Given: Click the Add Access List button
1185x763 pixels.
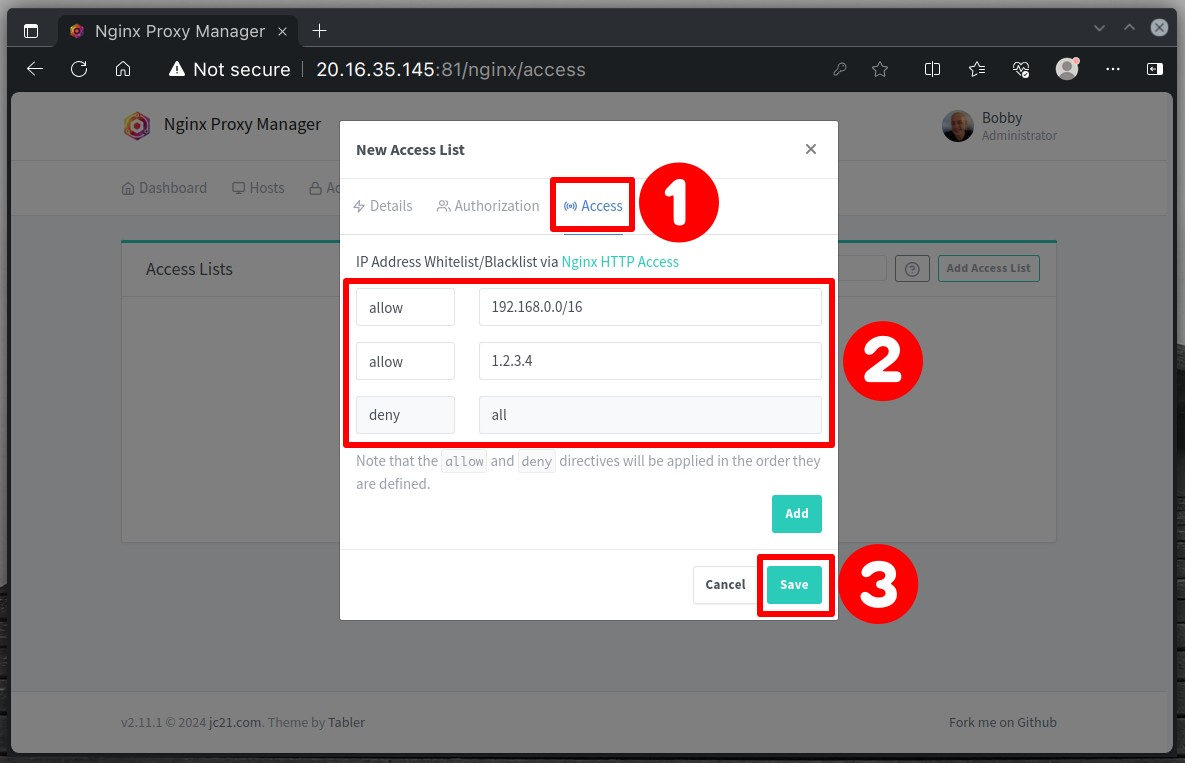Looking at the screenshot, I should click(x=989, y=268).
